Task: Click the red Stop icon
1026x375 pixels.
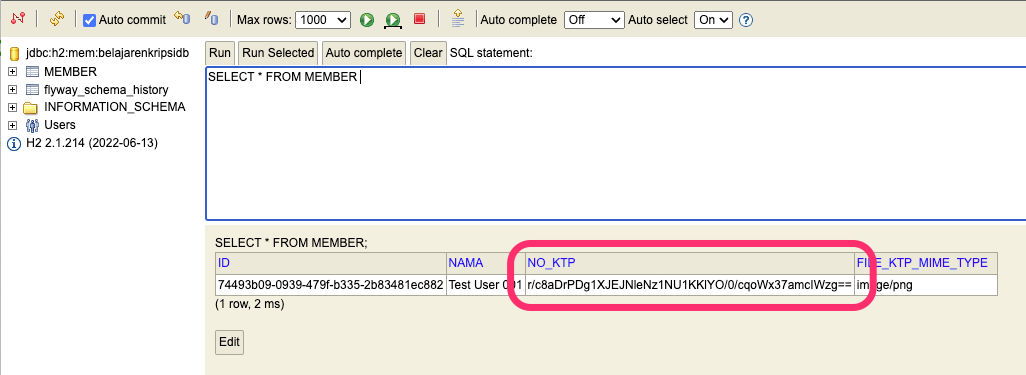Action: (419, 19)
